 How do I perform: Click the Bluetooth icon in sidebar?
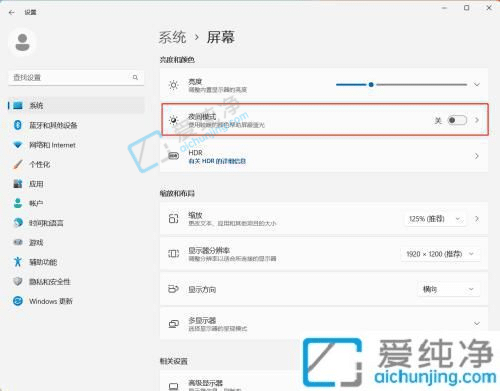tap(18, 125)
